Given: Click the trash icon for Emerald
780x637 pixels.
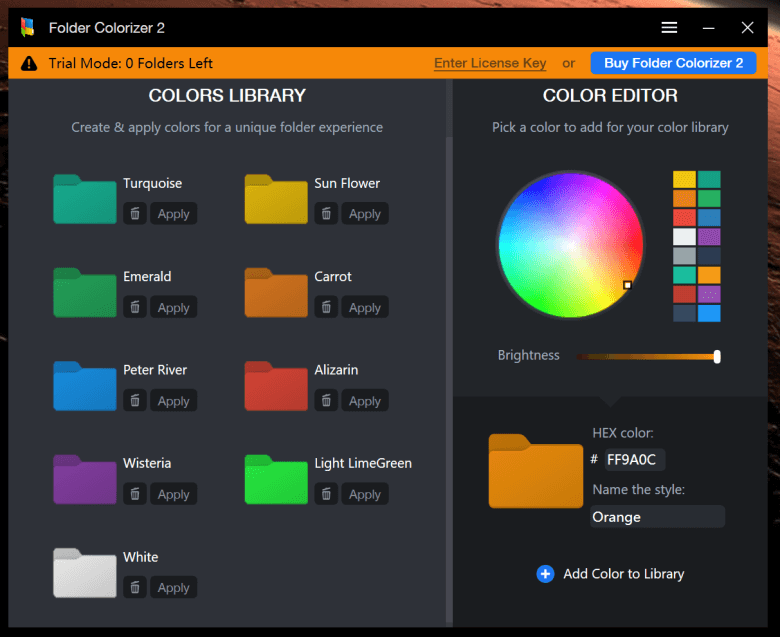Looking at the screenshot, I should 135,307.
